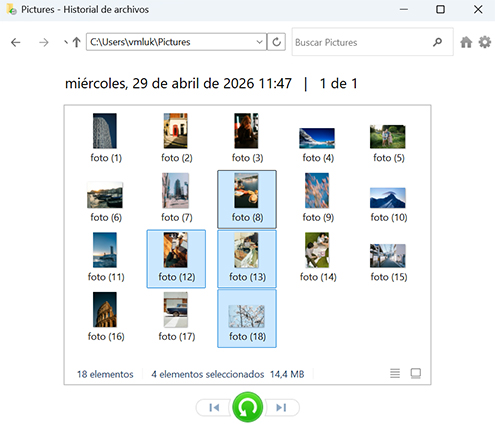Switch to details list view
This screenshot has height=427, width=495.
pos(395,373)
